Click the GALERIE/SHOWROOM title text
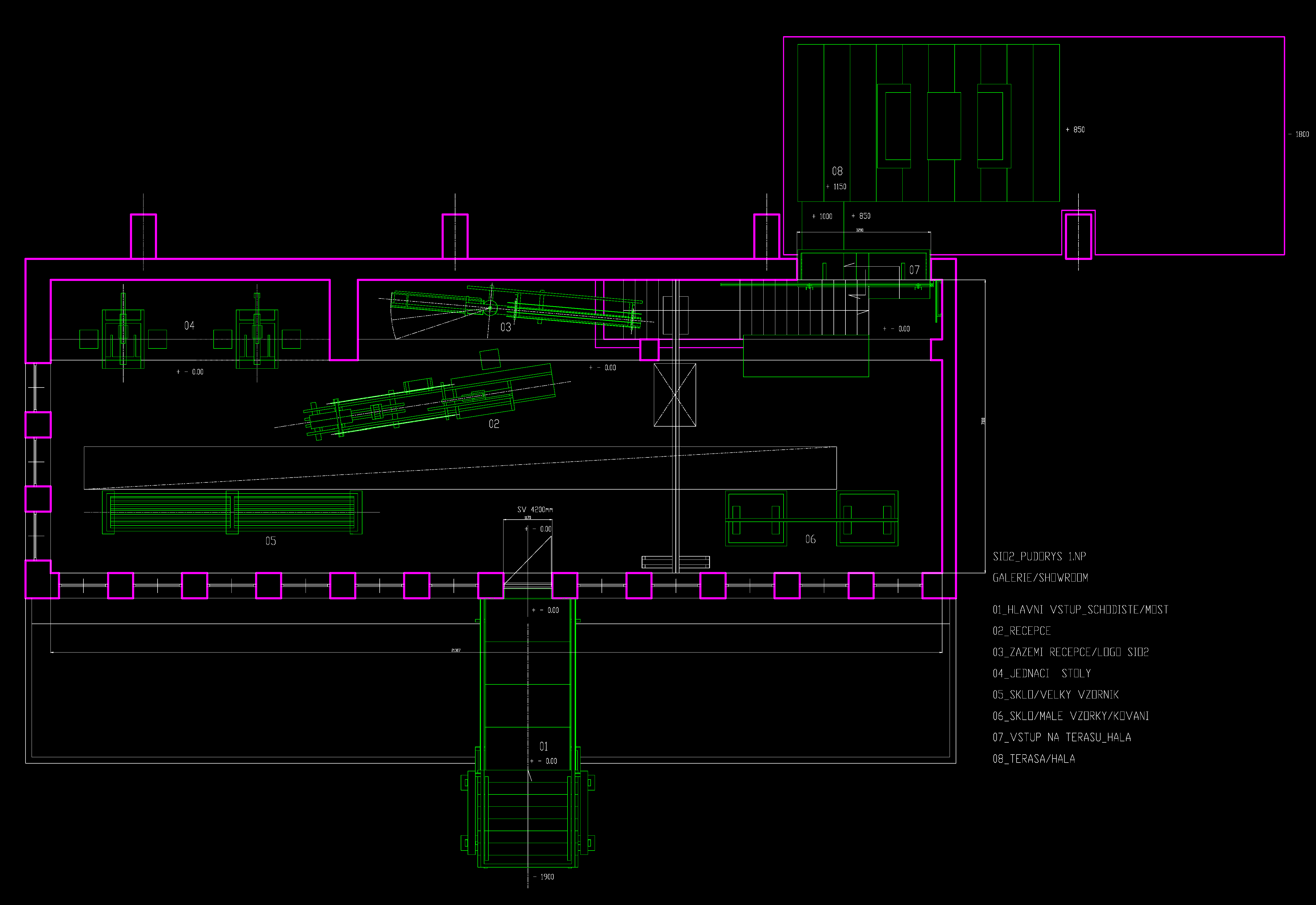Viewport: 1316px width, 905px height. click(x=1040, y=578)
